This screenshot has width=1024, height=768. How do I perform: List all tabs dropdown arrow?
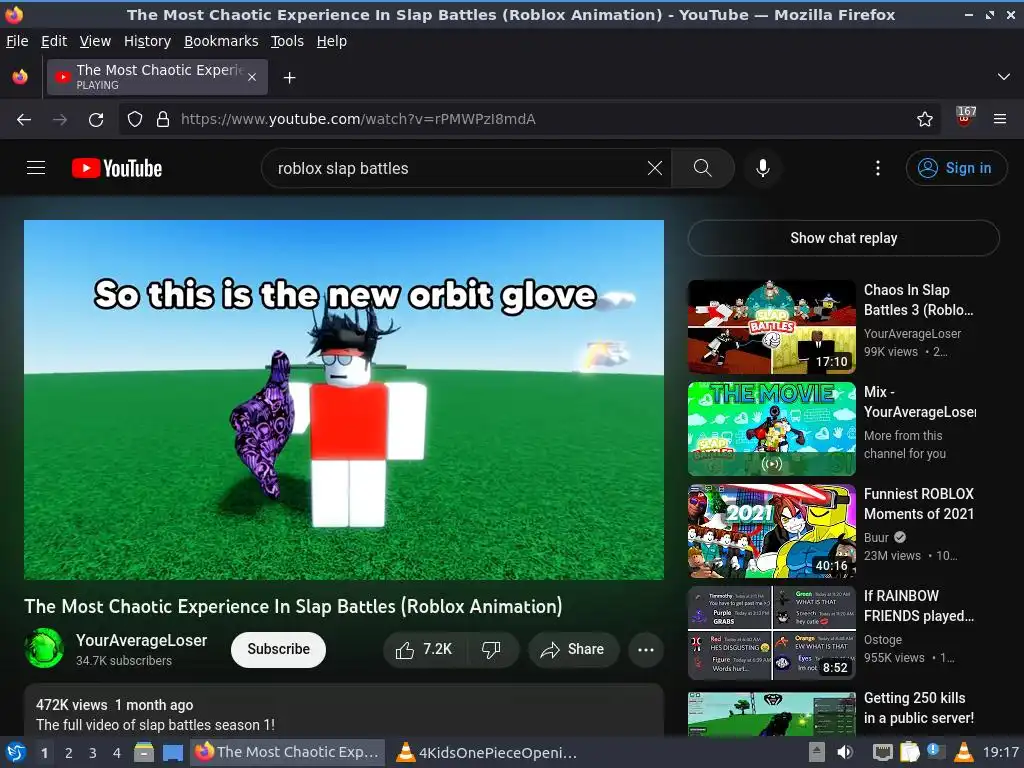[x=1004, y=77]
